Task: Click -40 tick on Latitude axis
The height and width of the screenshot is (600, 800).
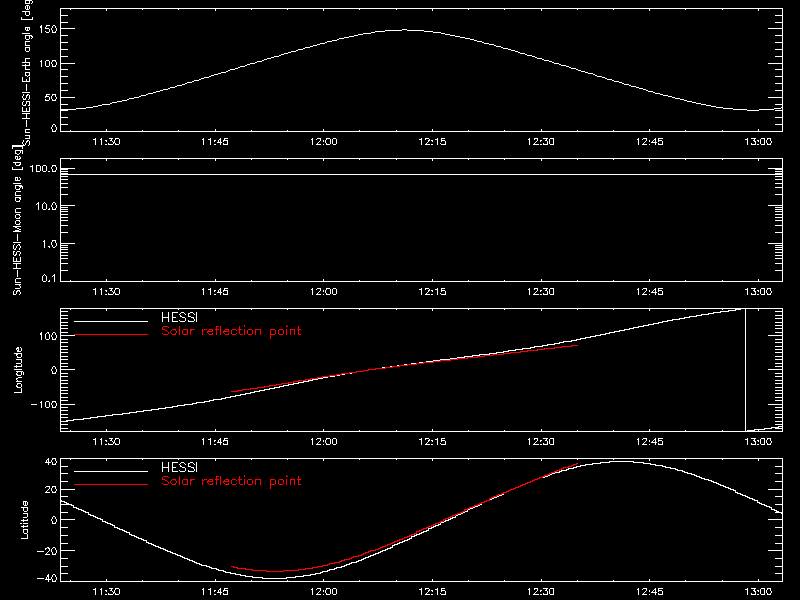Action: [47, 579]
